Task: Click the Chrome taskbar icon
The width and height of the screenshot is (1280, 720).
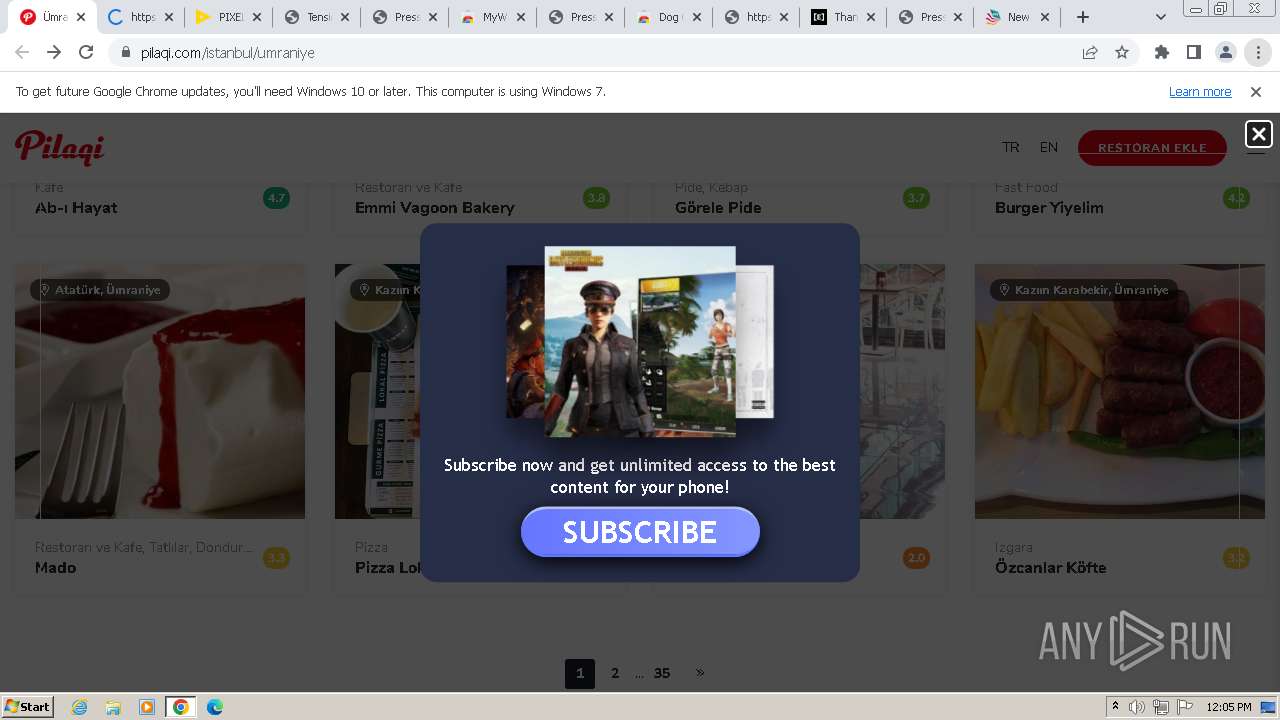Action: pos(181,707)
